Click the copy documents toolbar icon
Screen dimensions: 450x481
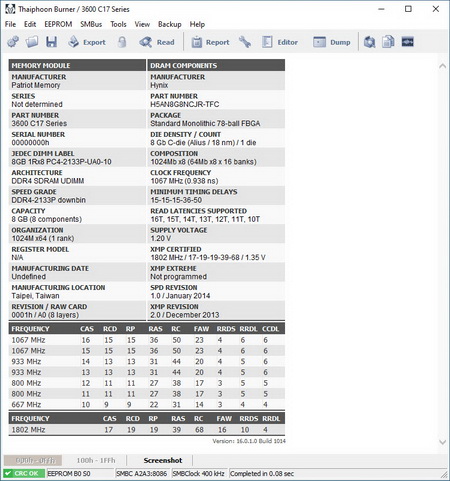(x=388, y=42)
